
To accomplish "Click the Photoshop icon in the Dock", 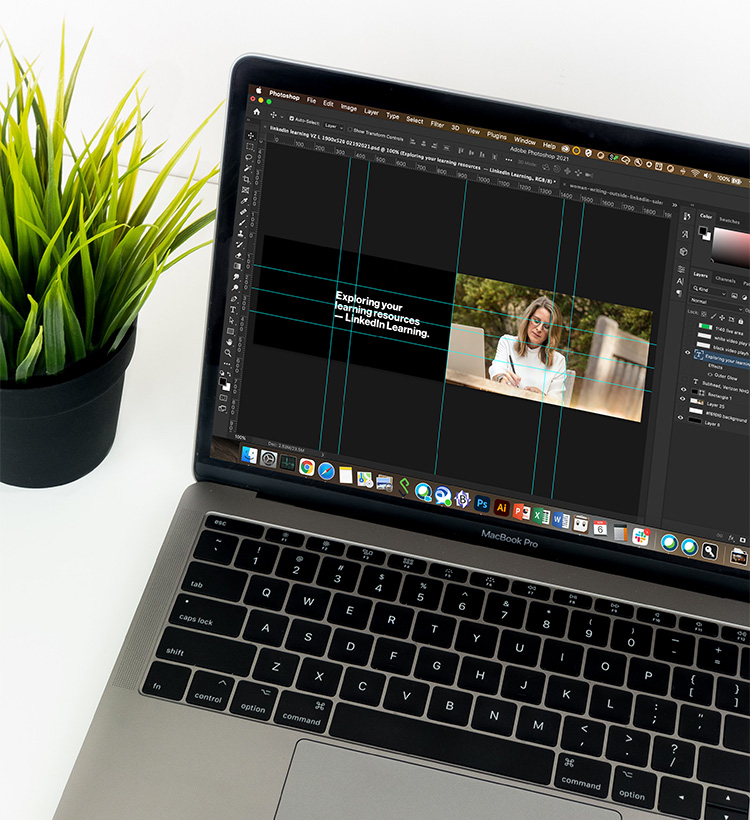I will click(x=482, y=504).
